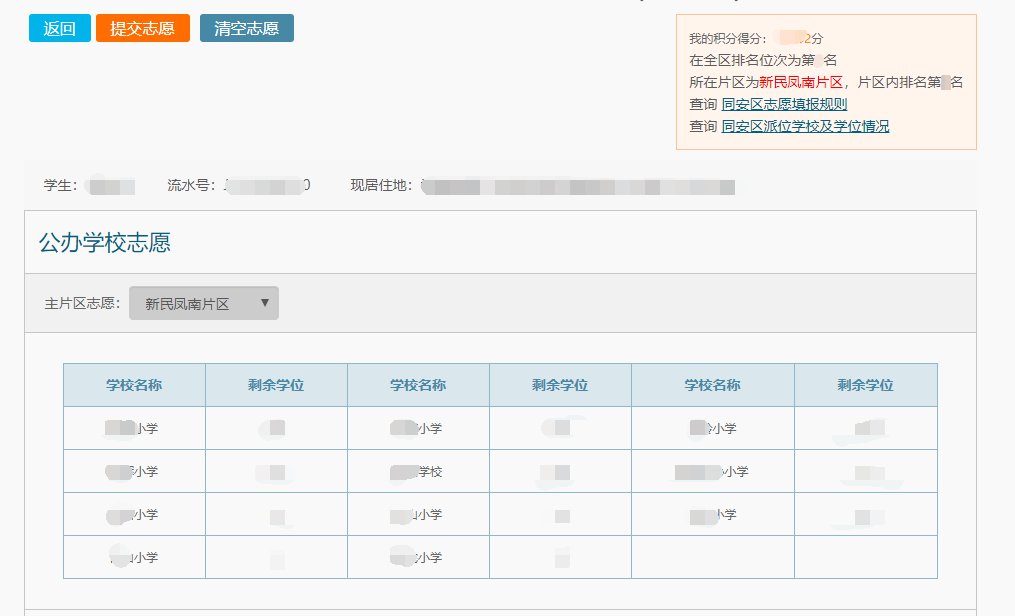Viewport: 1015px width, 616px height.
Task: Click the leftmost 学校名称 column header
Action: 134,385
